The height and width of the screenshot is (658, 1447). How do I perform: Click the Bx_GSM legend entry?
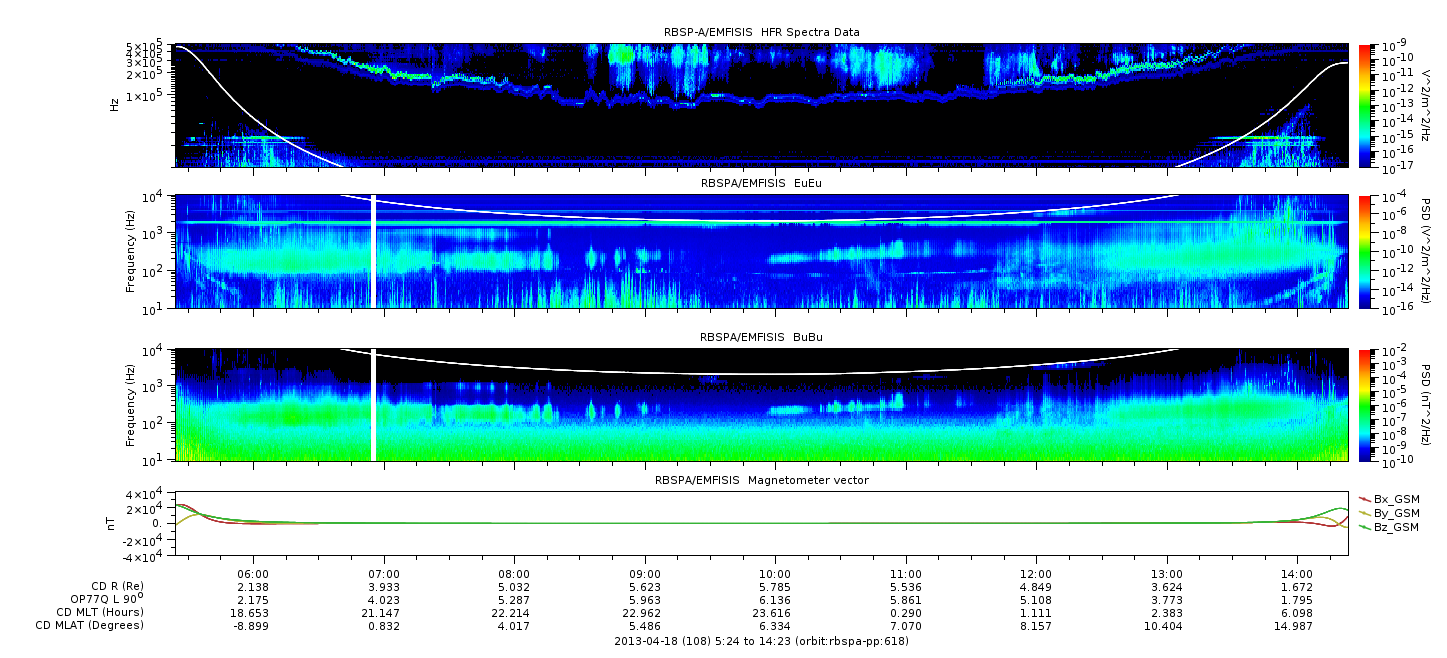pos(1395,498)
